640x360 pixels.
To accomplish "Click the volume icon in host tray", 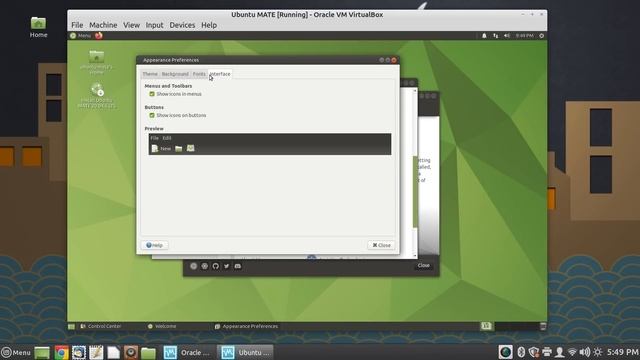I will [x=585, y=352].
